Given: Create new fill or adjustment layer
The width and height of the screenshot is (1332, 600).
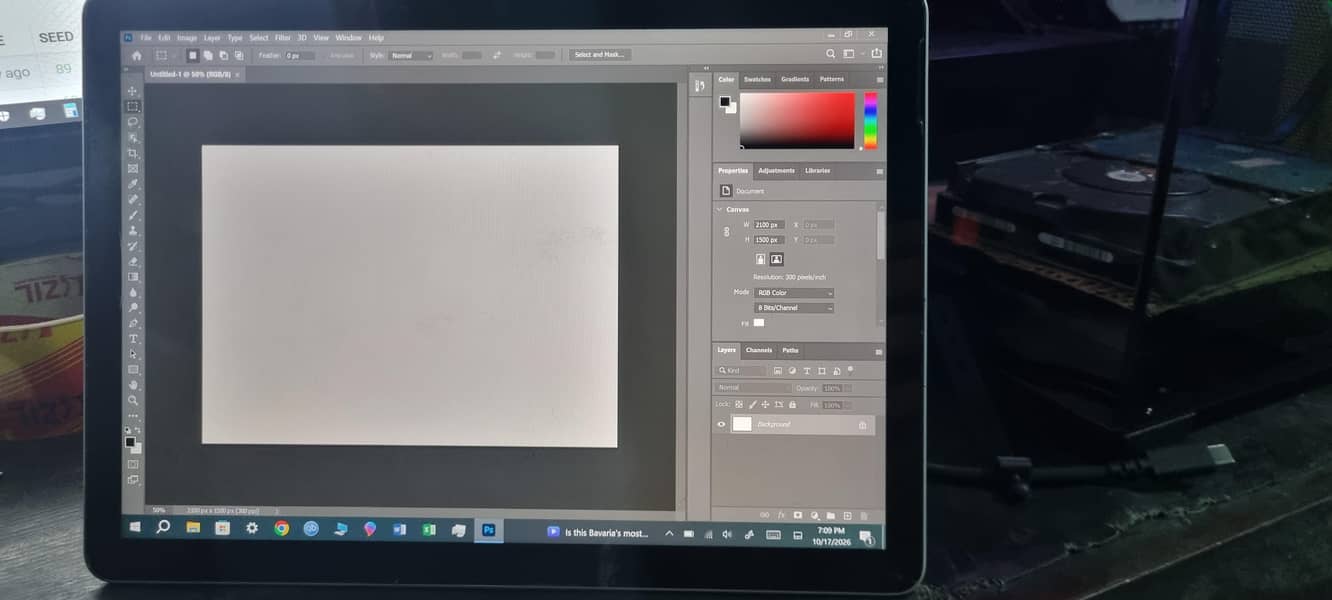Looking at the screenshot, I should 814,515.
